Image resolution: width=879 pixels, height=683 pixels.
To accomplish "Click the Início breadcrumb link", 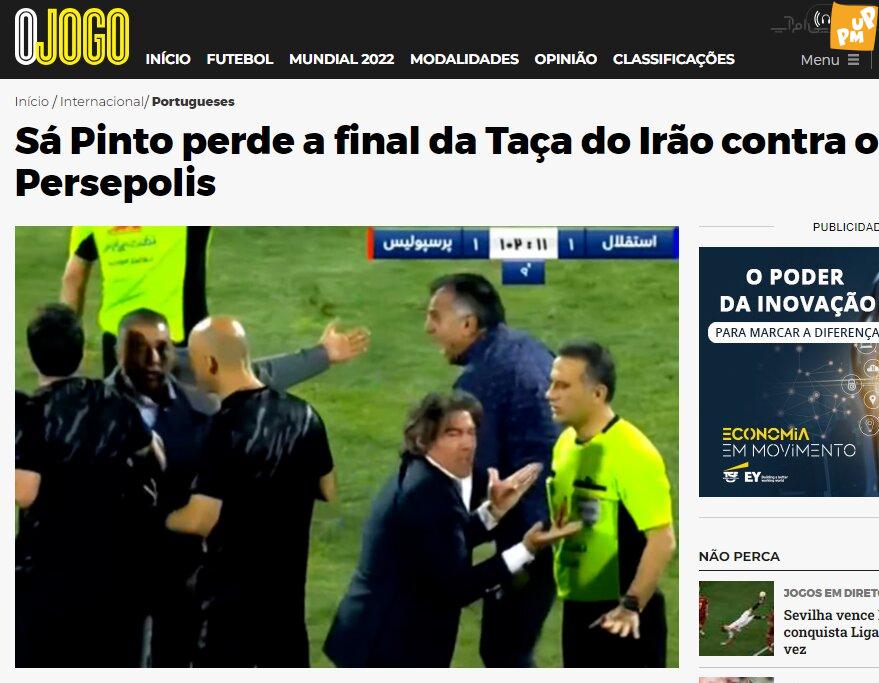I will point(32,101).
